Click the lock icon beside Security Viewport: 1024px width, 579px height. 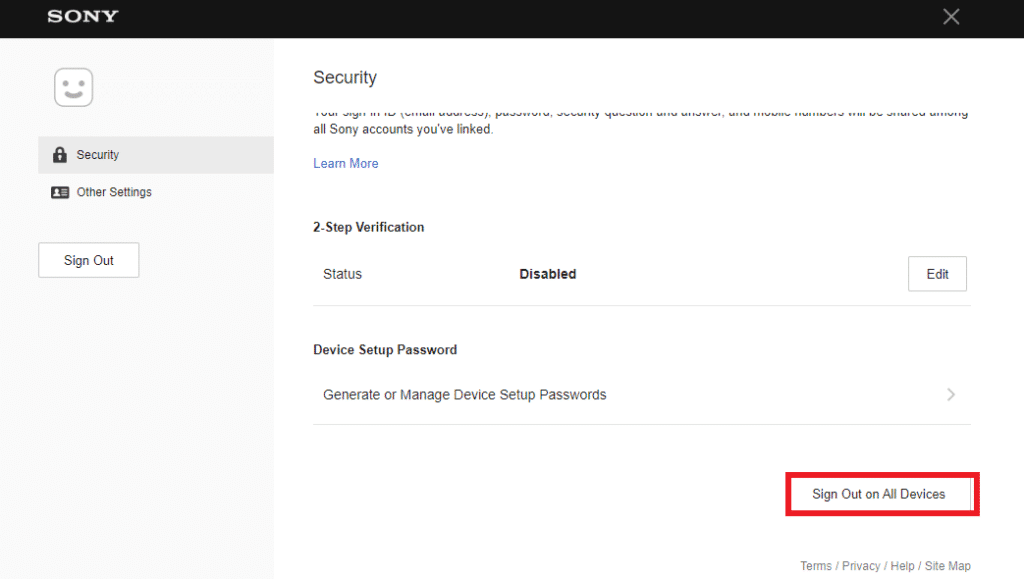click(59, 155)
